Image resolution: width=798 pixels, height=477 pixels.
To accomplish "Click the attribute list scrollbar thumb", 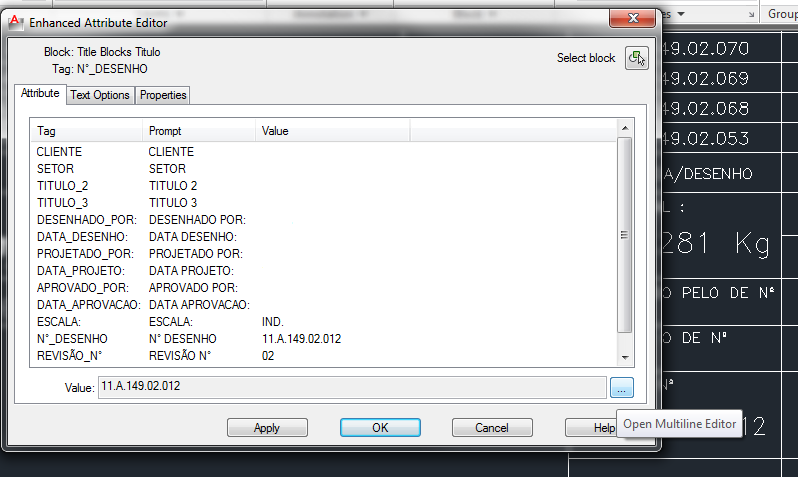I will point(624,235).
